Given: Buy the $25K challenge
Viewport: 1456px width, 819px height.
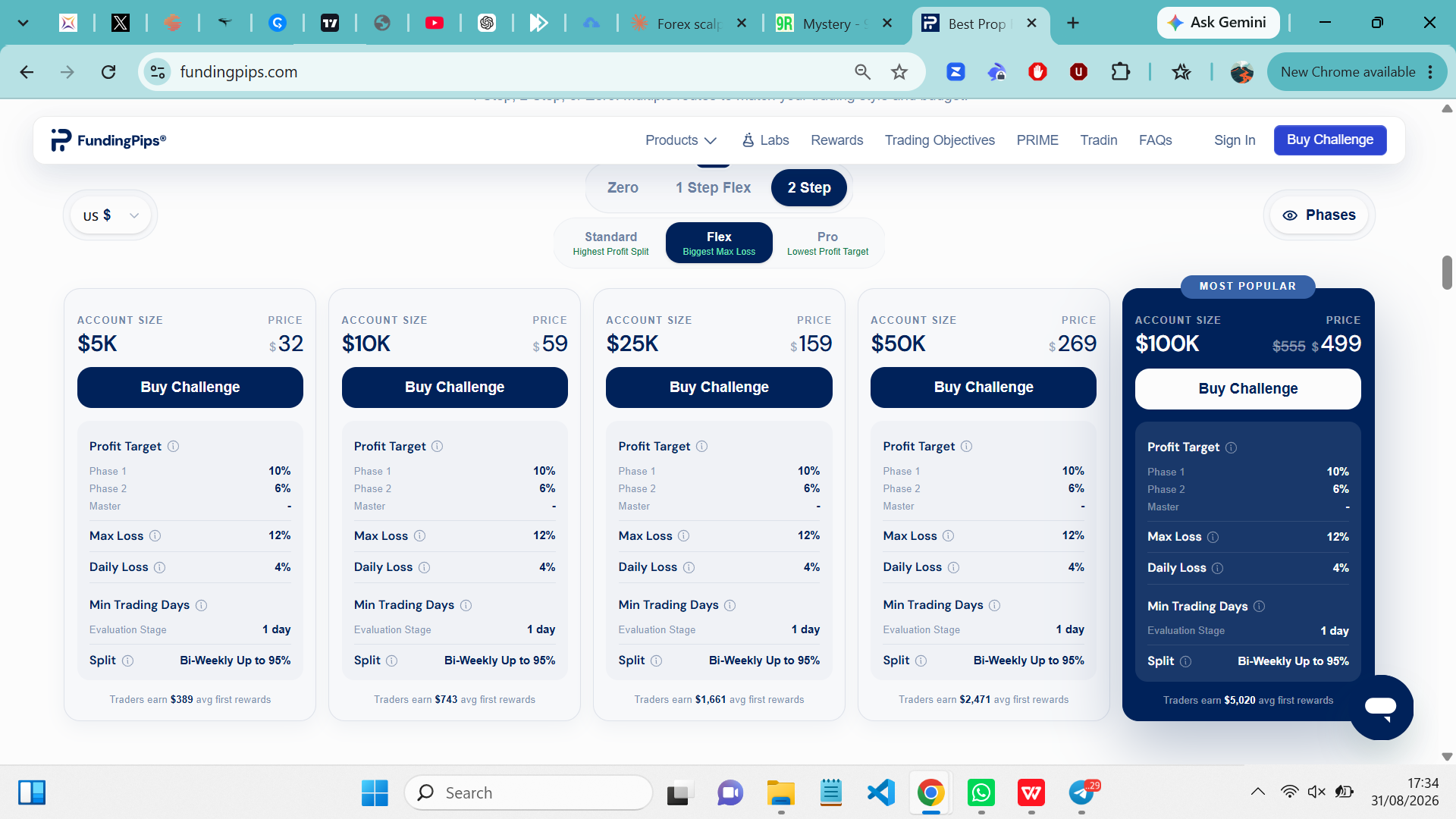Looking at the screenshot, I should [719, 388].
